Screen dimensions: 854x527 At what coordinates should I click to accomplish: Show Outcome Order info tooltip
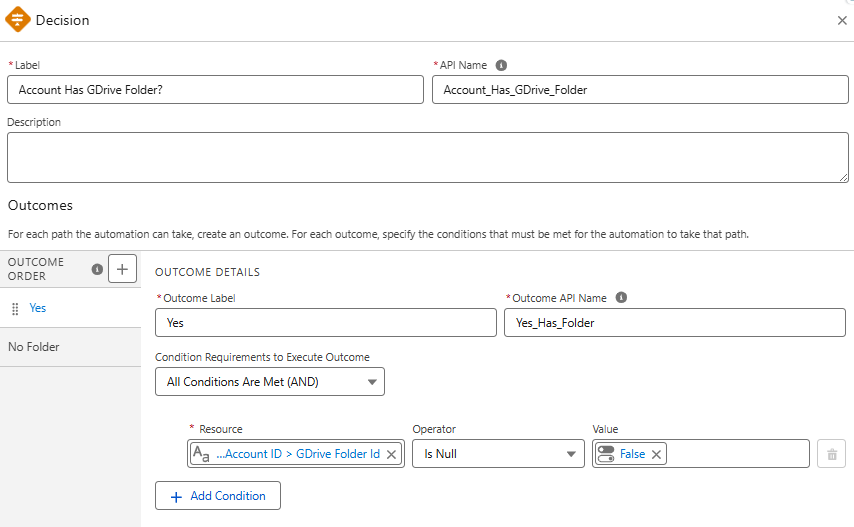(97, 269)
